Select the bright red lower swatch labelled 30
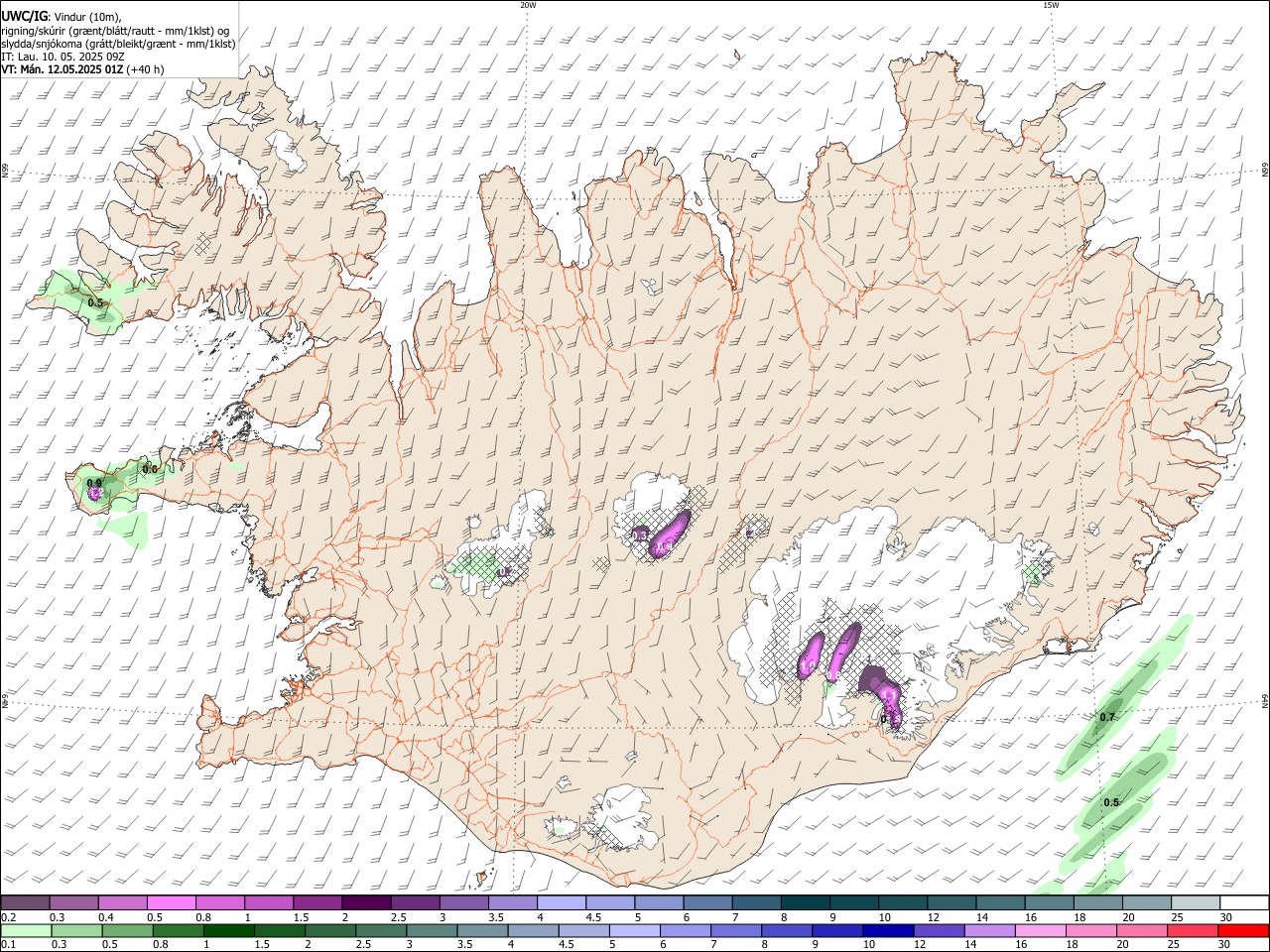The height and width of the screenshot is (952, 1270). (x=1244, y=930)
